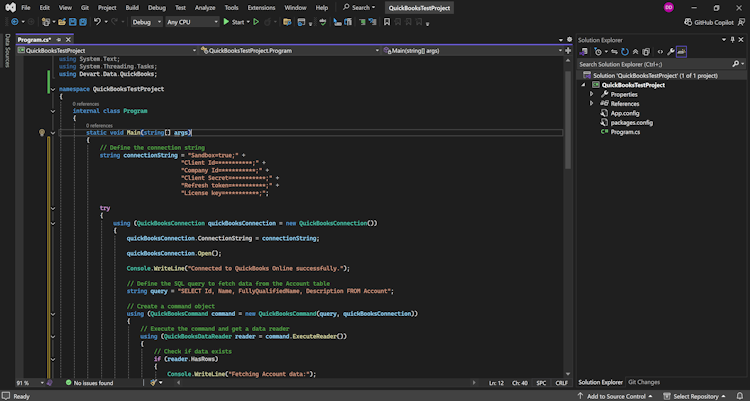Open the Analyze menu
The width and height of the screenshot is (750, 401).
[x=205, y=7]
